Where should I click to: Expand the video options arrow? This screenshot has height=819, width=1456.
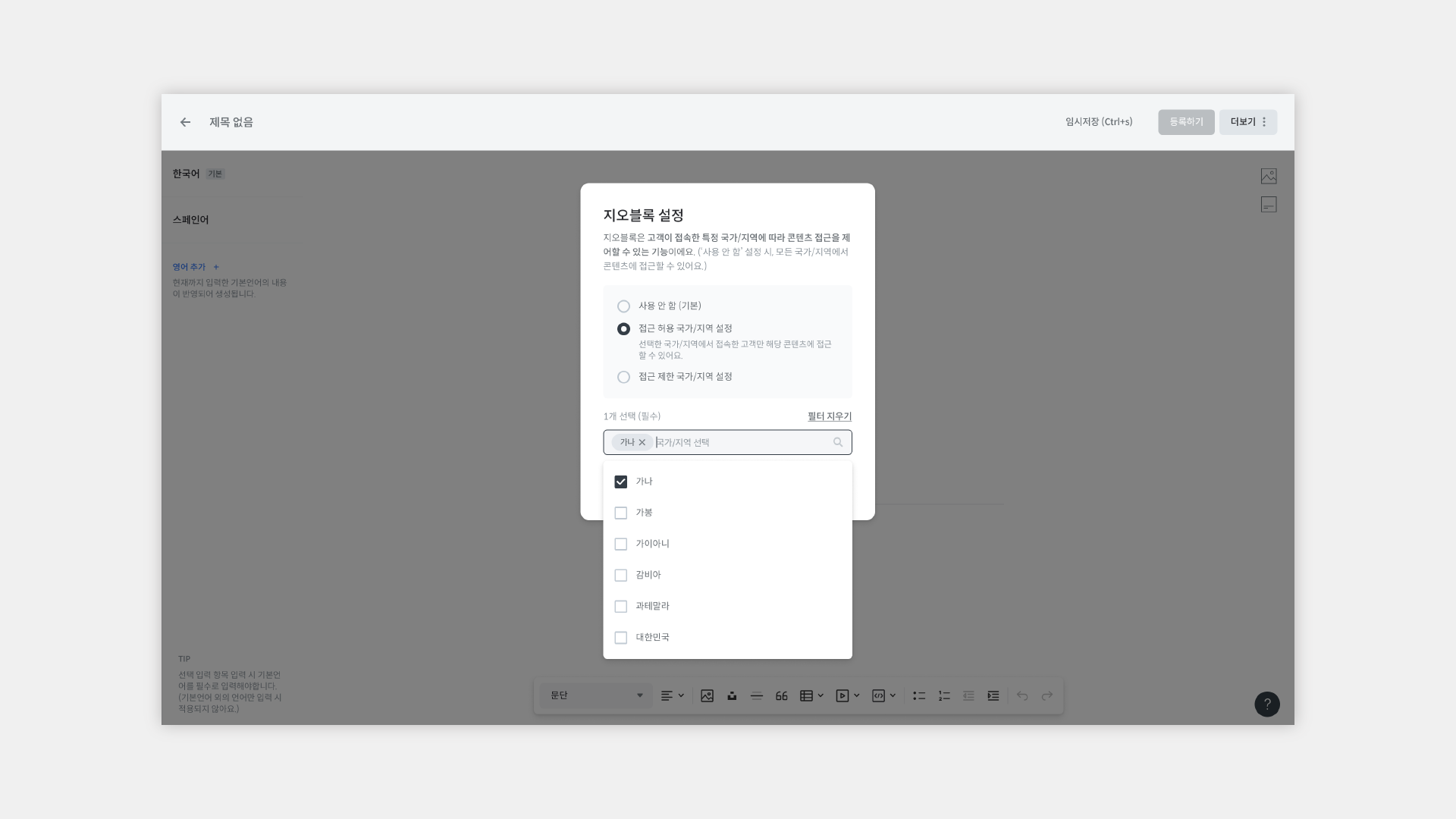click(x=857, y=695)
